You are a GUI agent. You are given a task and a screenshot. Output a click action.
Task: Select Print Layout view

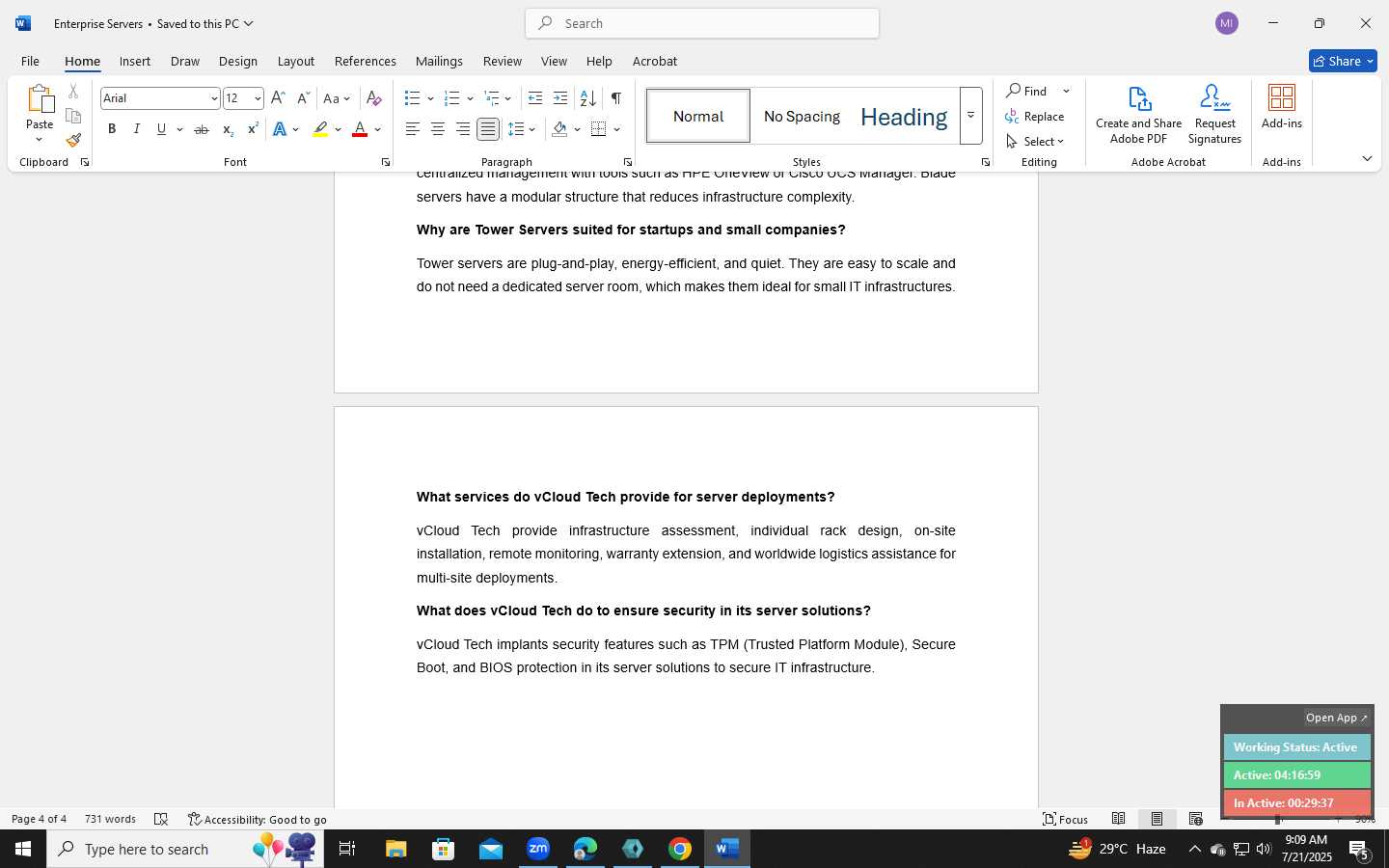pyautogui.click(x=1157, y=819)
